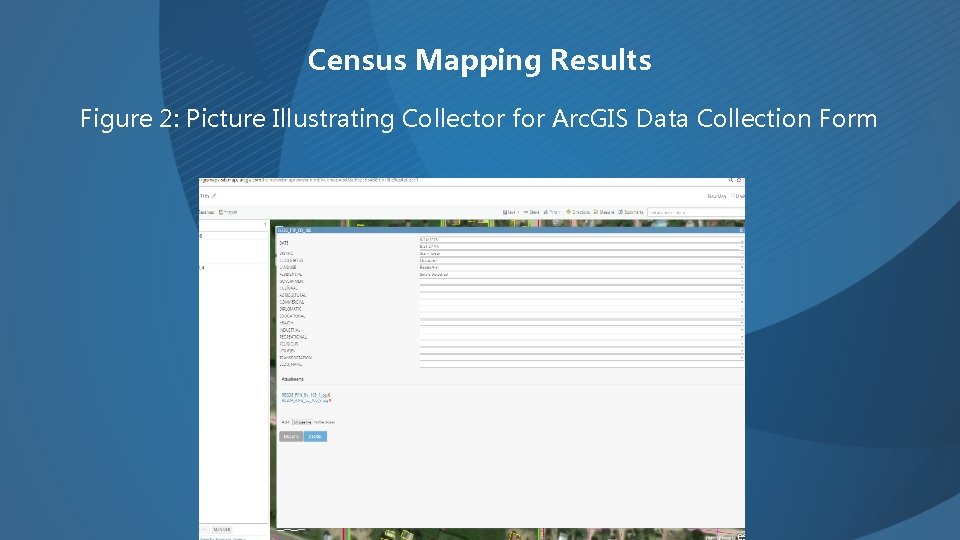This screenshot has width=960, height=540.
Task: Click the browser address bar URL
Action: (309, 181)
